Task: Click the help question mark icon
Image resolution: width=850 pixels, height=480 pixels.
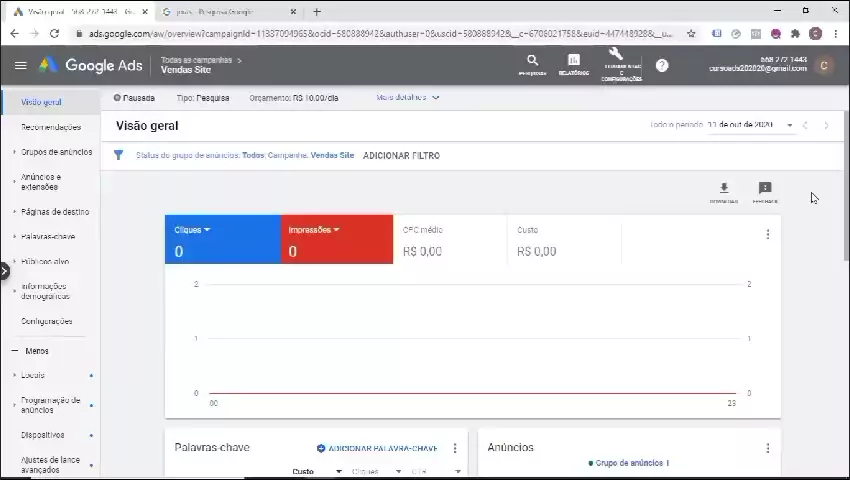Action: click(662, 65)
